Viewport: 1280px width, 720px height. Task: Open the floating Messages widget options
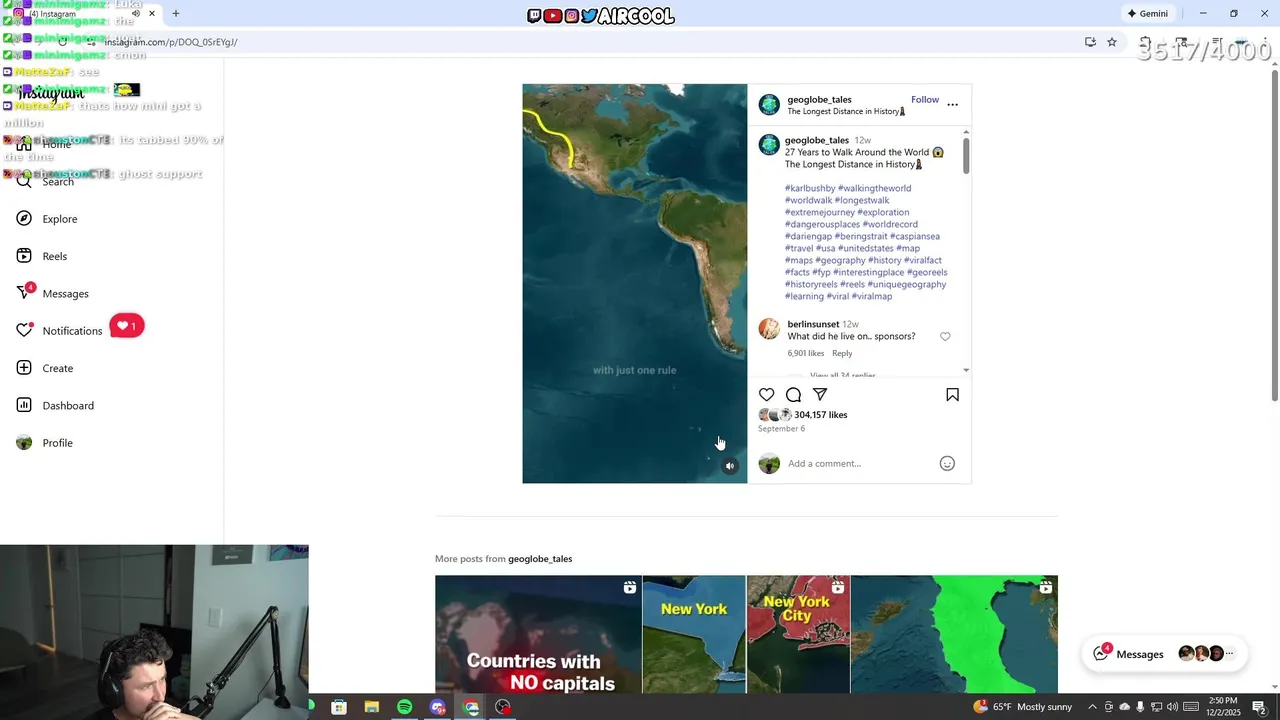(1230, 654)
